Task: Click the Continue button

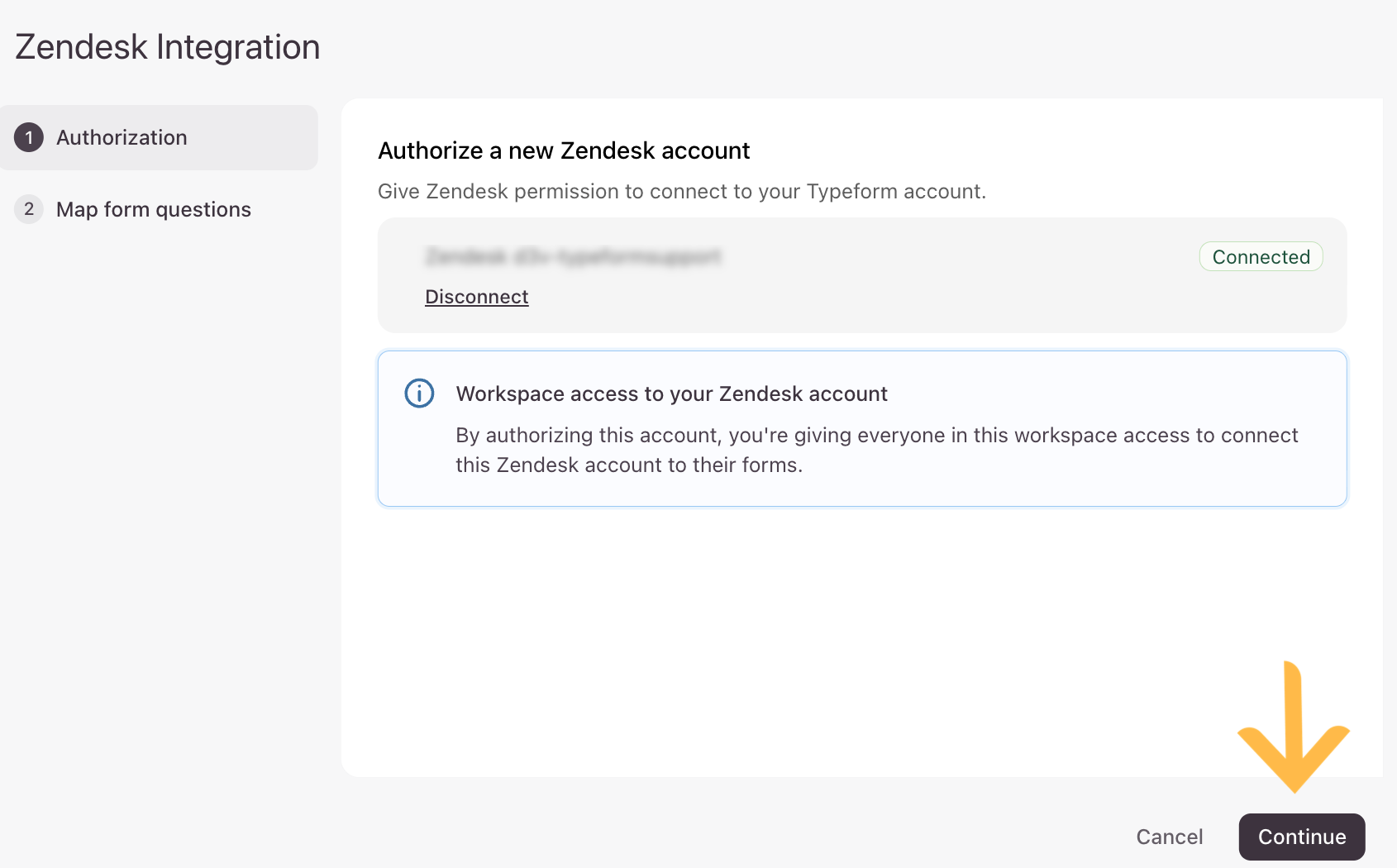Action: tap(1301, 837)
